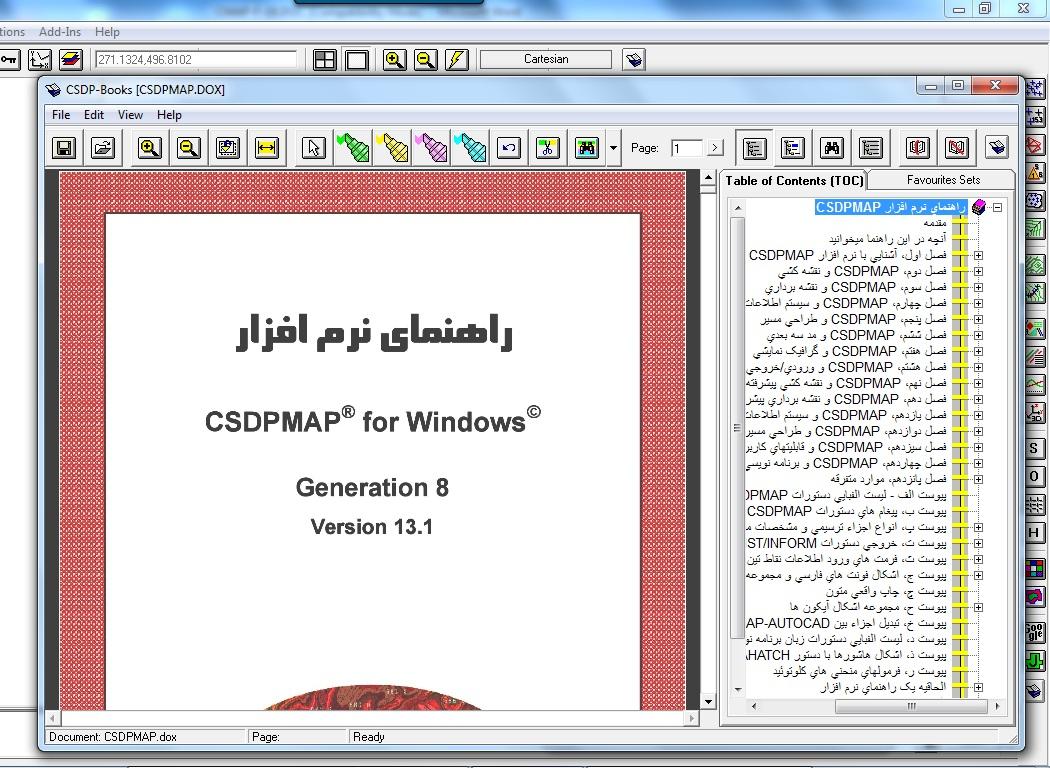Image resolution: width=1050 pixels, height=768 pixels.
Task: Click the coordinate field 271.1324,496.8102
Action: pos(196,60)
